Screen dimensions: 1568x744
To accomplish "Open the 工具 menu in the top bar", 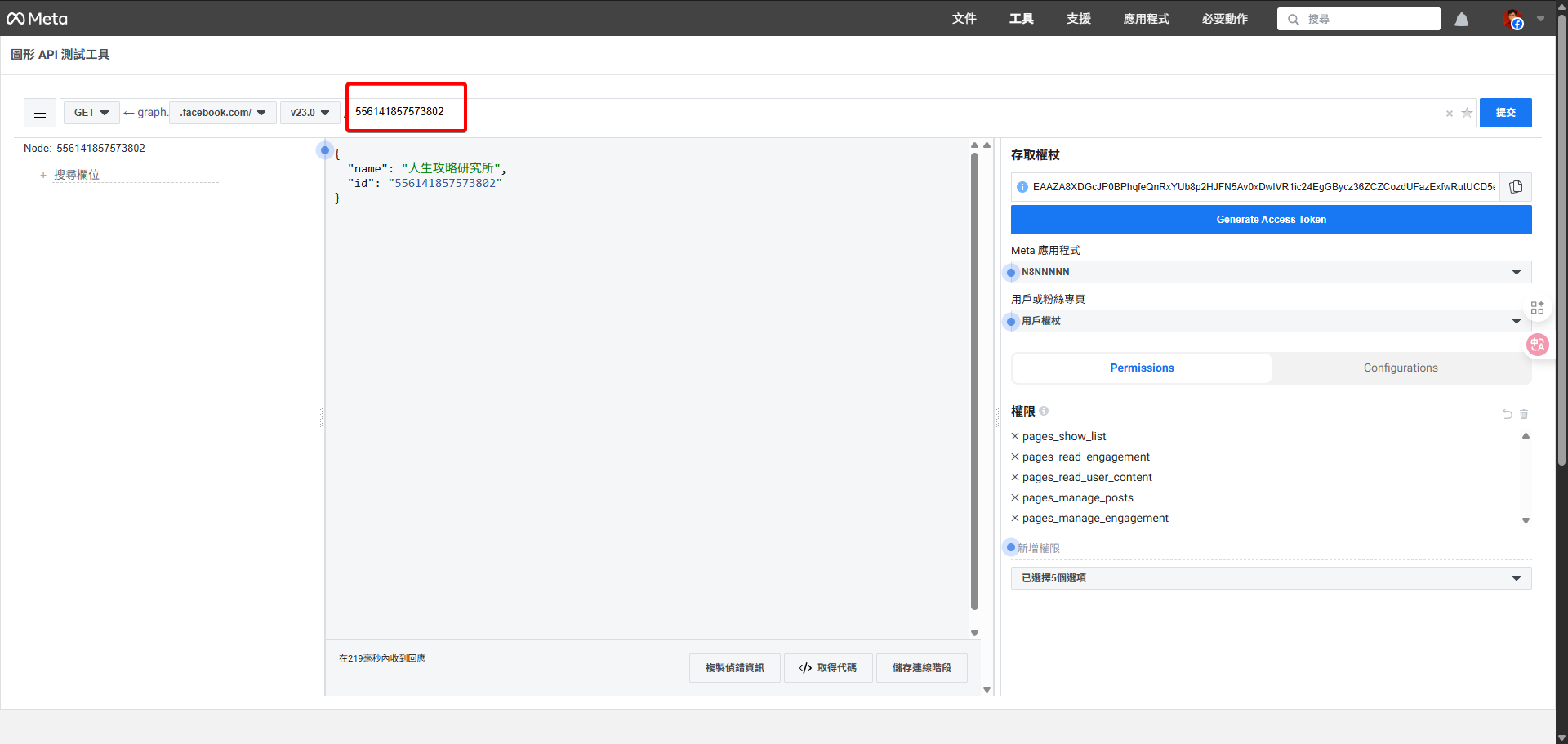I will click(1020, 18).
